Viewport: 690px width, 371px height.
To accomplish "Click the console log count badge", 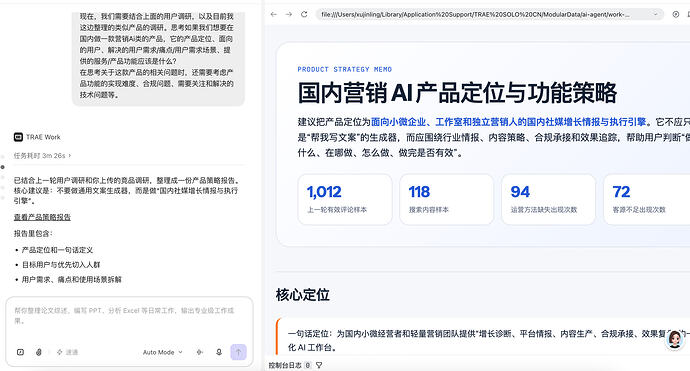I will coord(308,365).
